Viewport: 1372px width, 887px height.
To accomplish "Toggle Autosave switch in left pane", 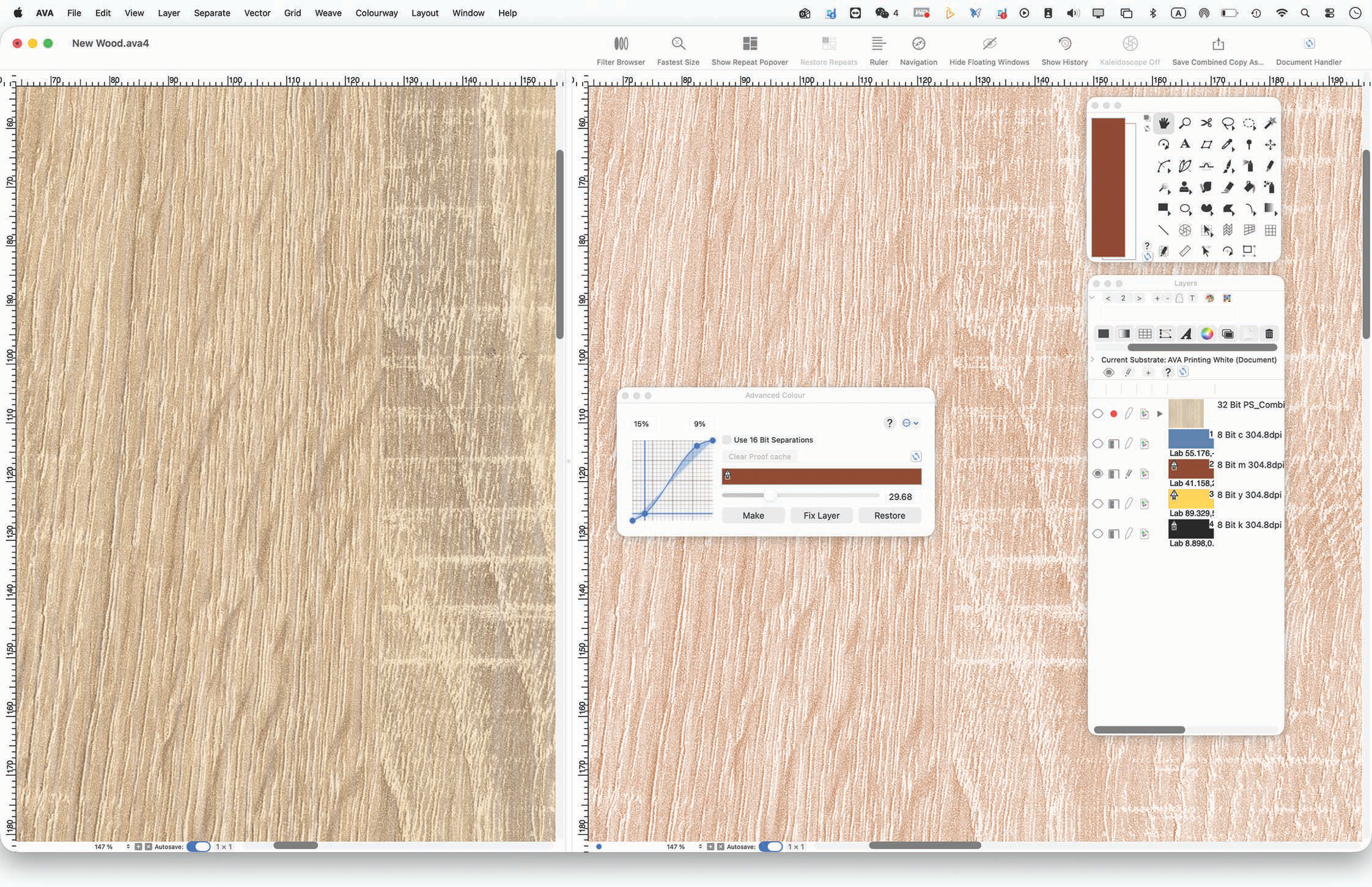I will pos(199,847).
